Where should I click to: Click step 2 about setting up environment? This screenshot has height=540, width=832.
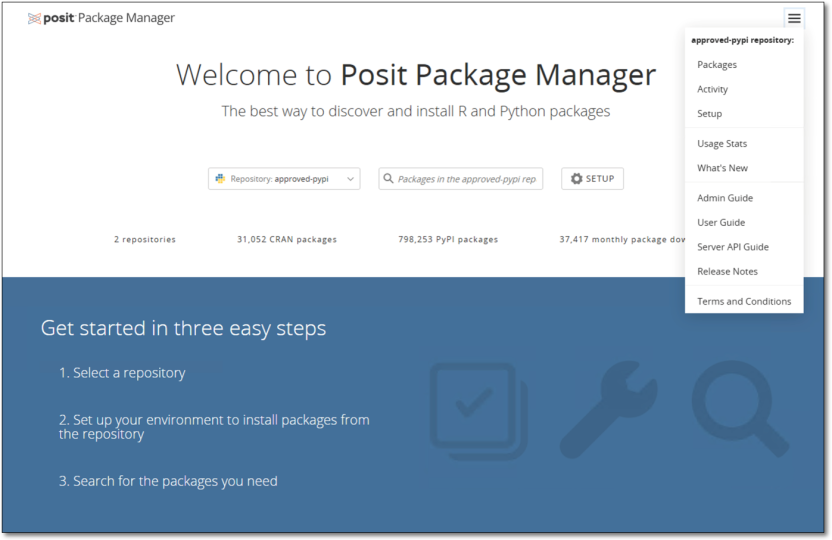214,427
